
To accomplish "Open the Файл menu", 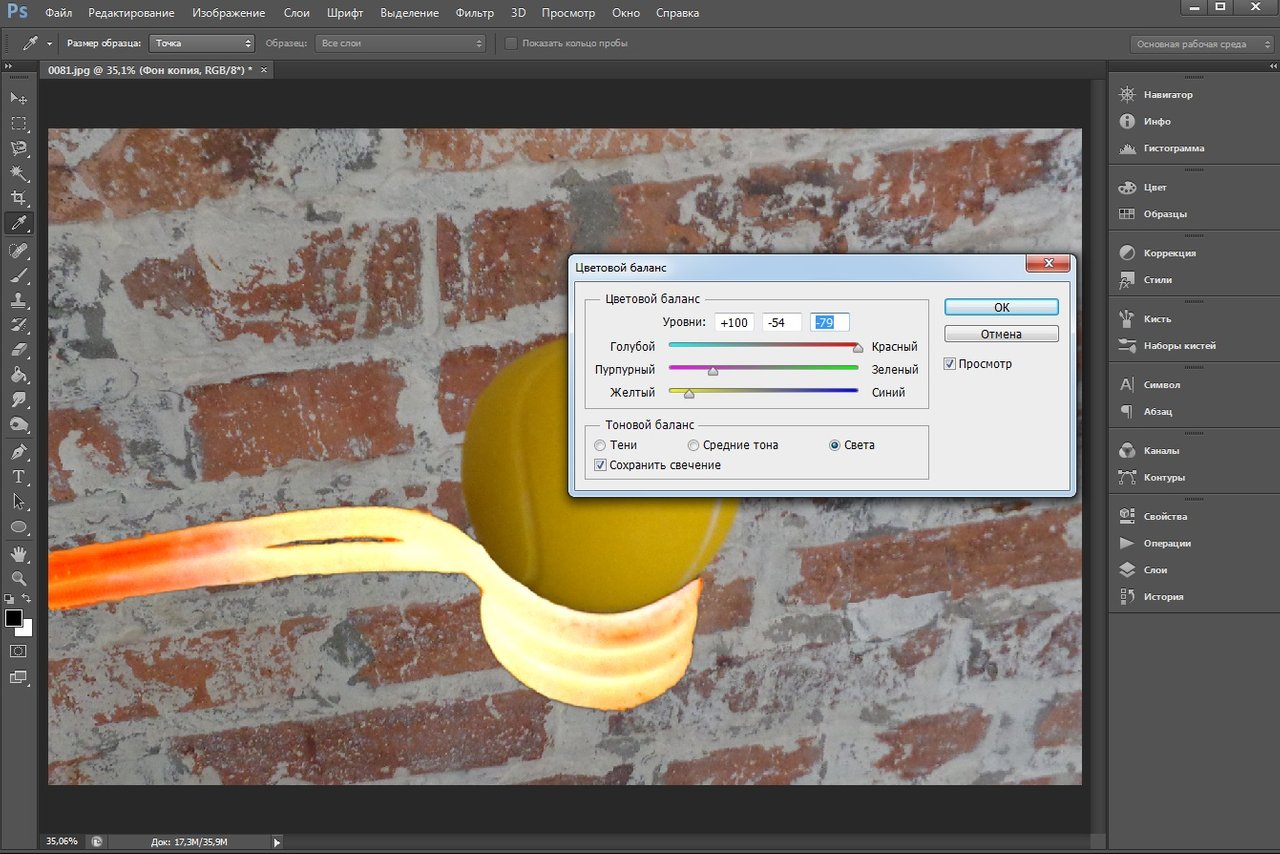I will pos(58,13).
